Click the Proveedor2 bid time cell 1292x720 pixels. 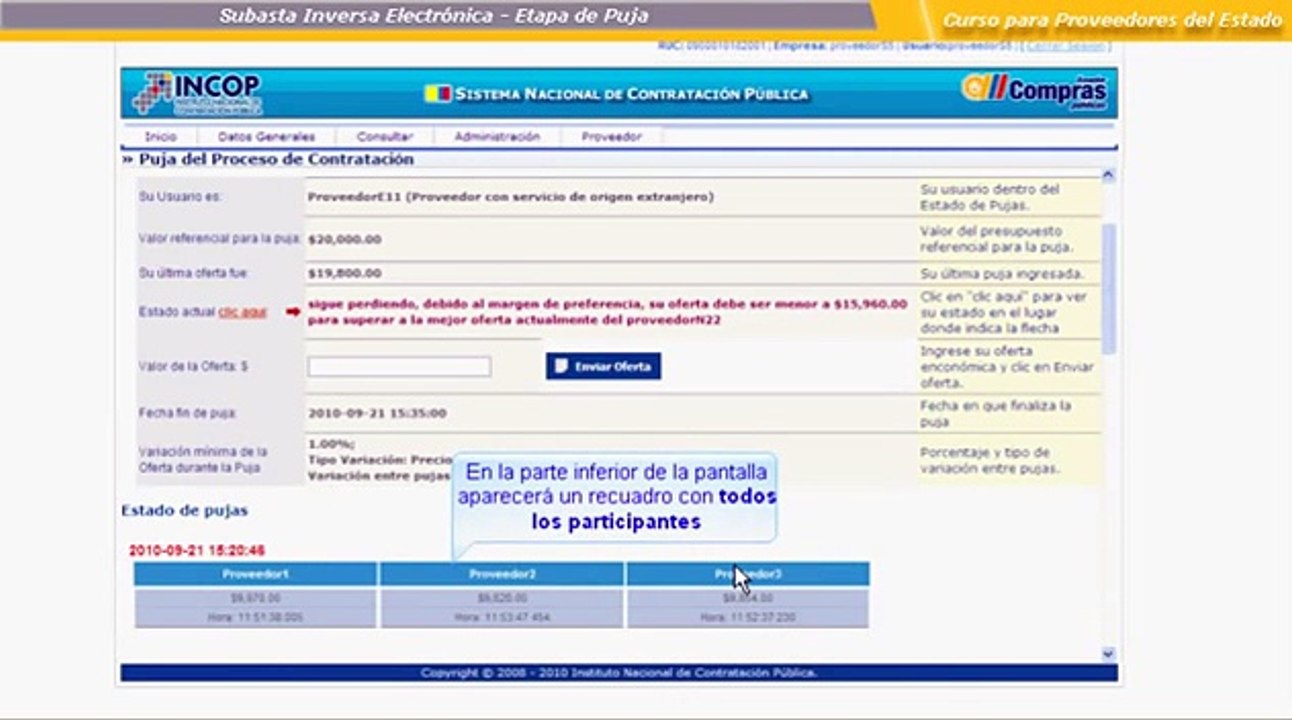point(503,618)
